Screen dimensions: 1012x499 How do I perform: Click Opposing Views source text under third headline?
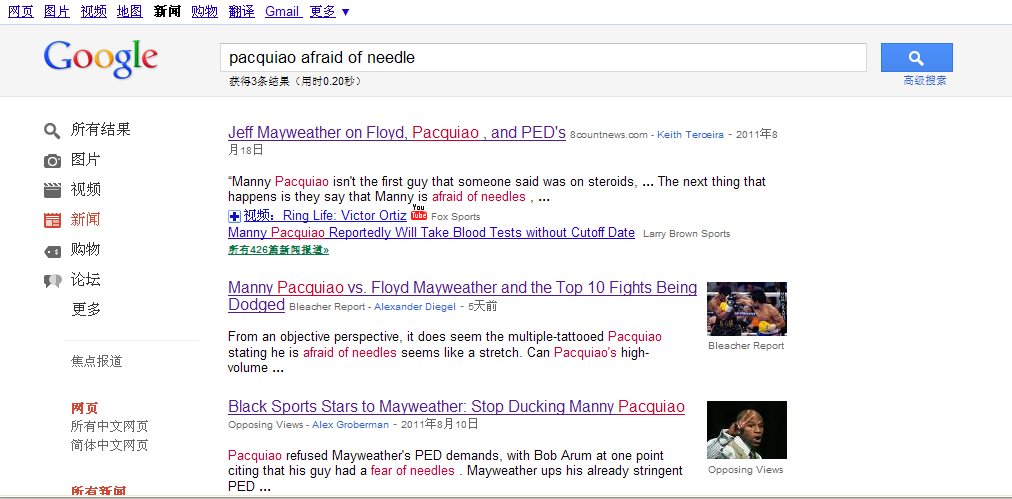(265, 425)
